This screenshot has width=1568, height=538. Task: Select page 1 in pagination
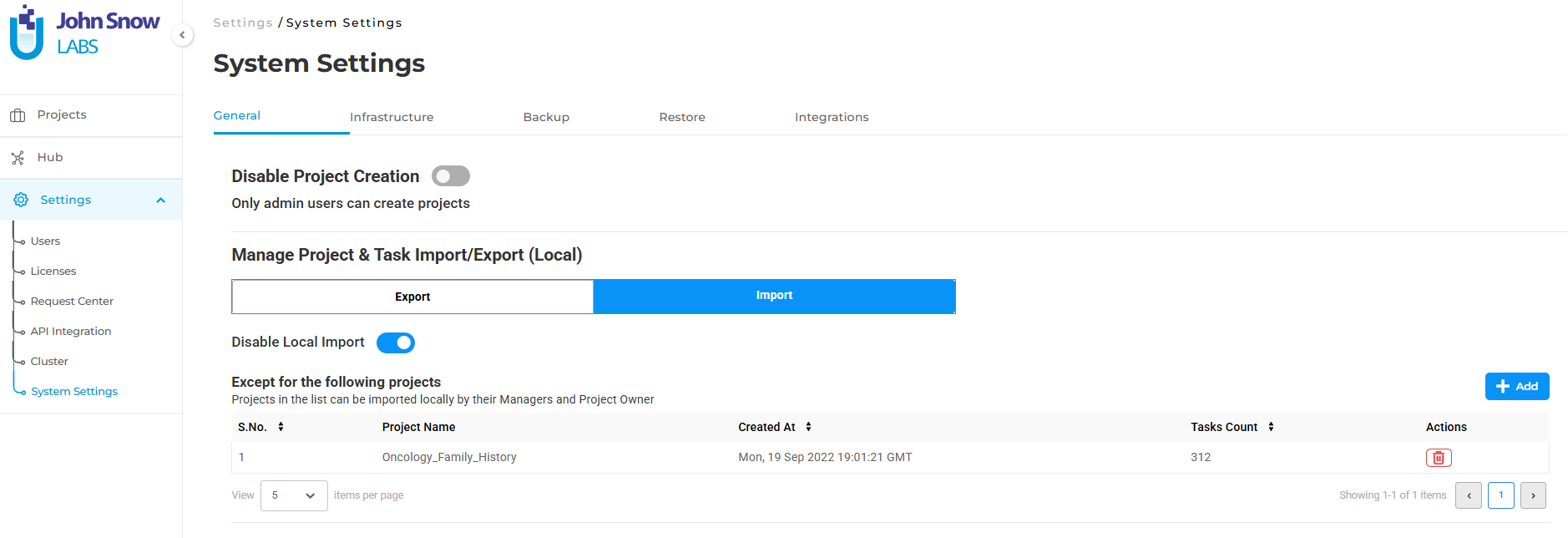coord(1500,495)
